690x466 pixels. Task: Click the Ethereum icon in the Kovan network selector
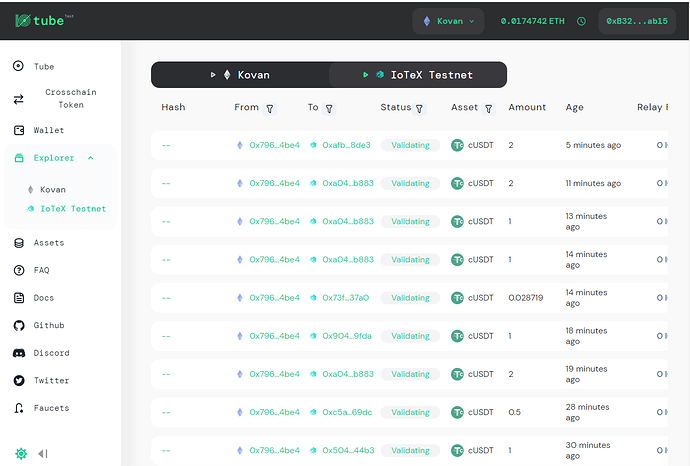[x=426, y=21]
